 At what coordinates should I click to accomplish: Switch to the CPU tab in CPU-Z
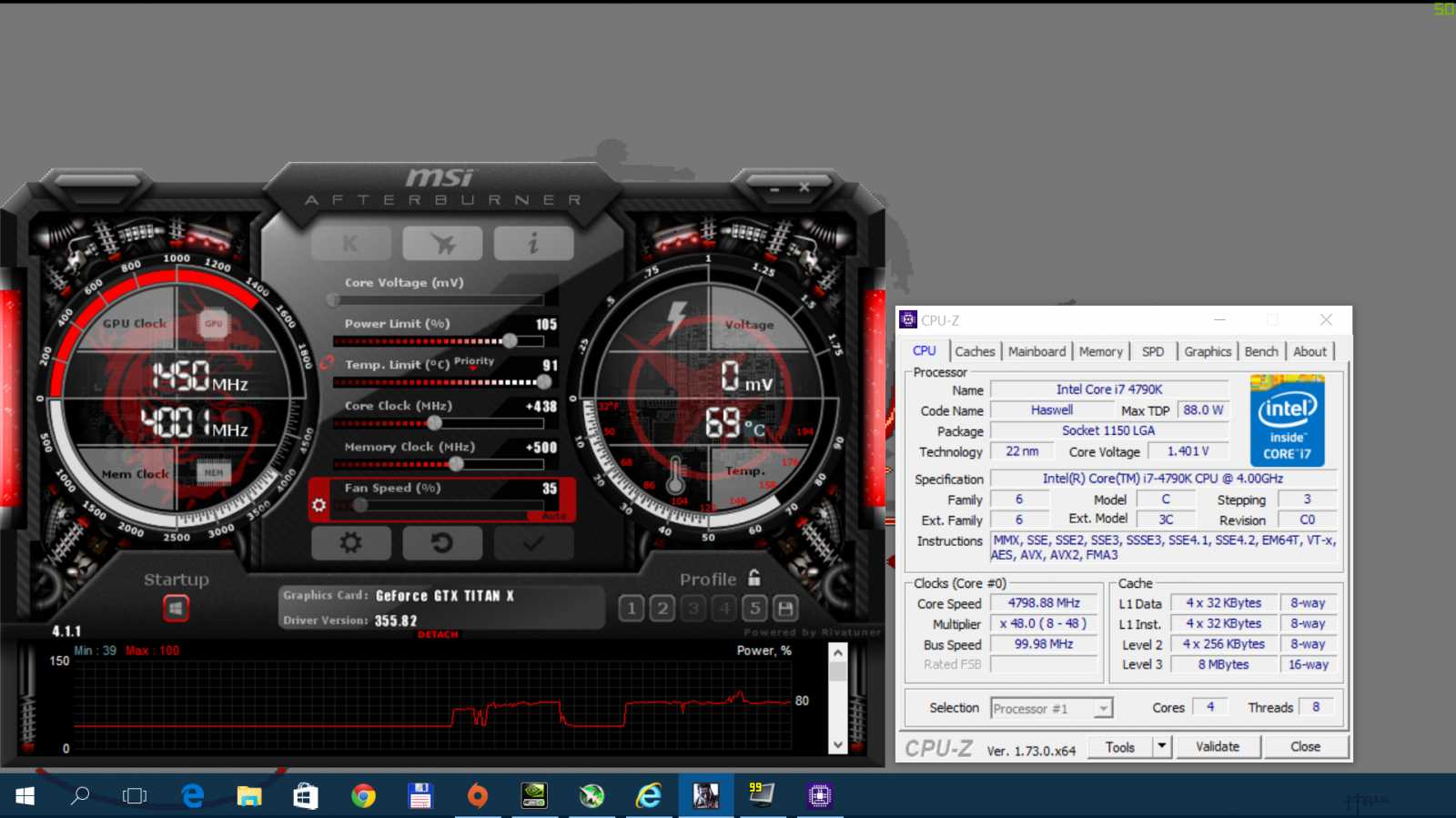[924, 351]
